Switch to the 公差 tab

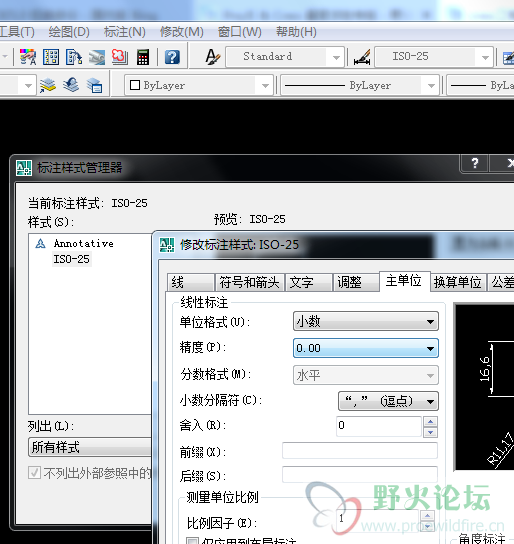pos(500,282)
